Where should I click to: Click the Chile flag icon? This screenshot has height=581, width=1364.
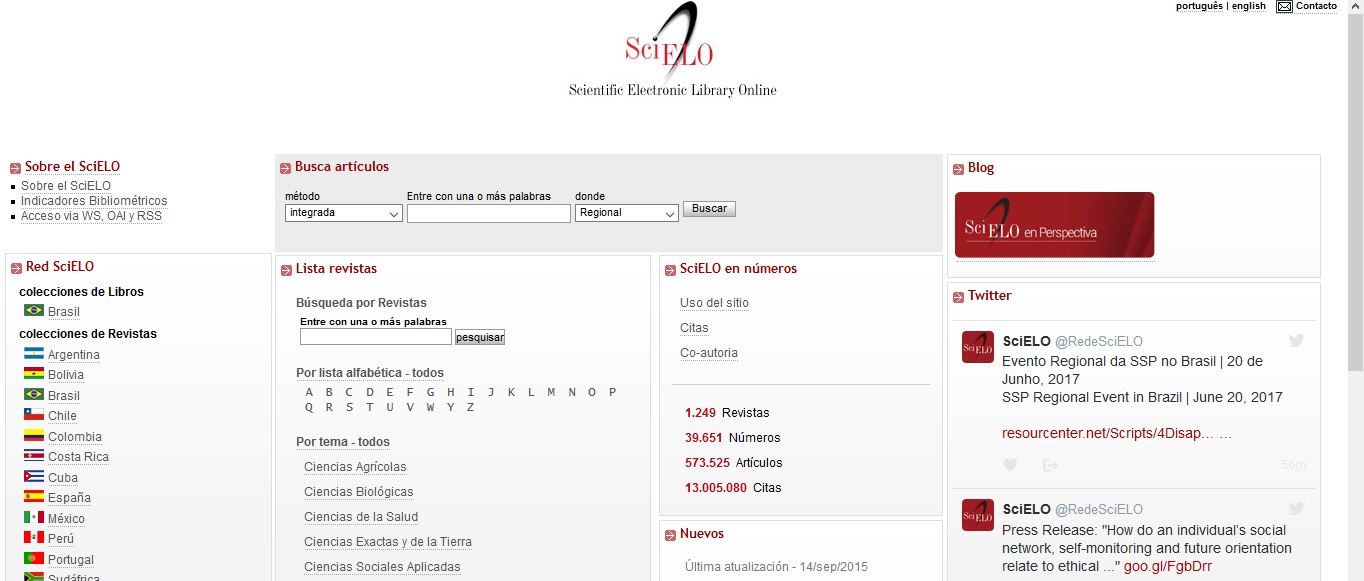[x=34, y=415]
